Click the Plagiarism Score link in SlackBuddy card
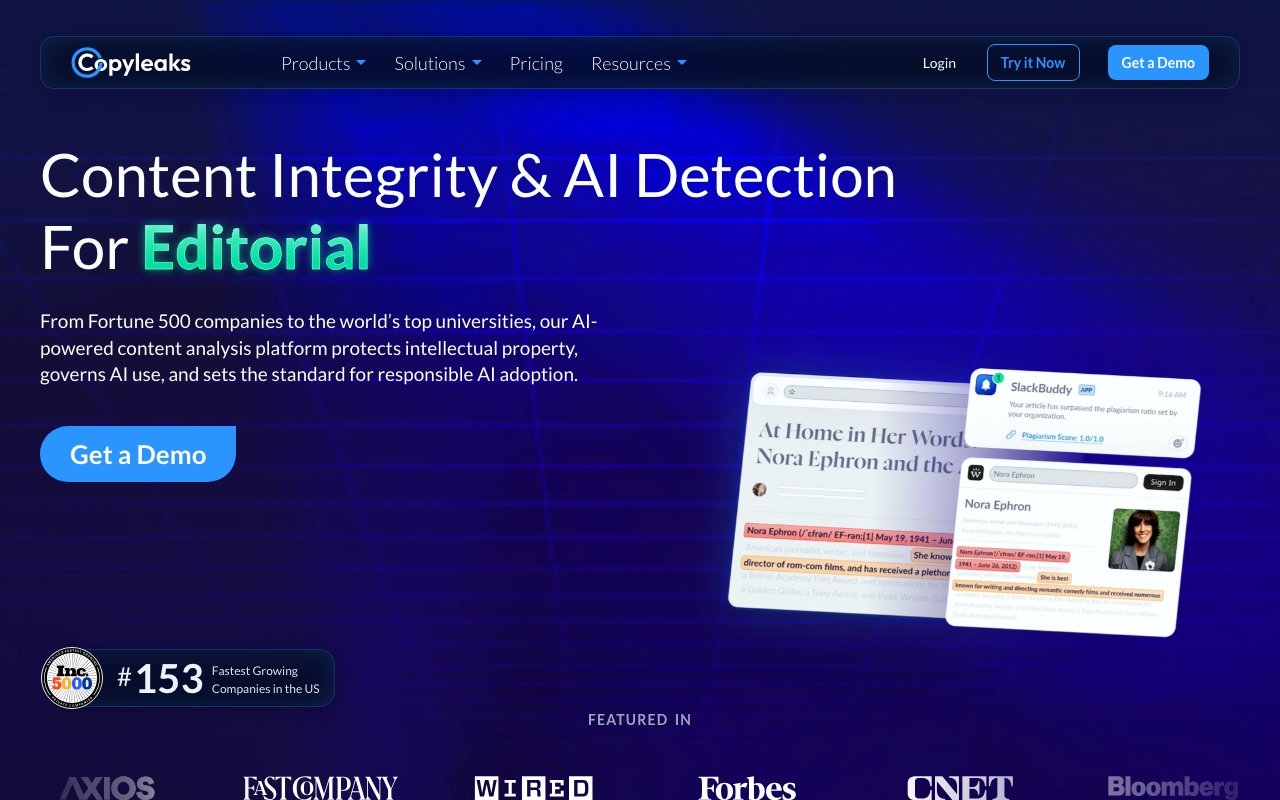Image resolution: width=1280 pixels, height=800 pixels. [x=1062, y=437]
